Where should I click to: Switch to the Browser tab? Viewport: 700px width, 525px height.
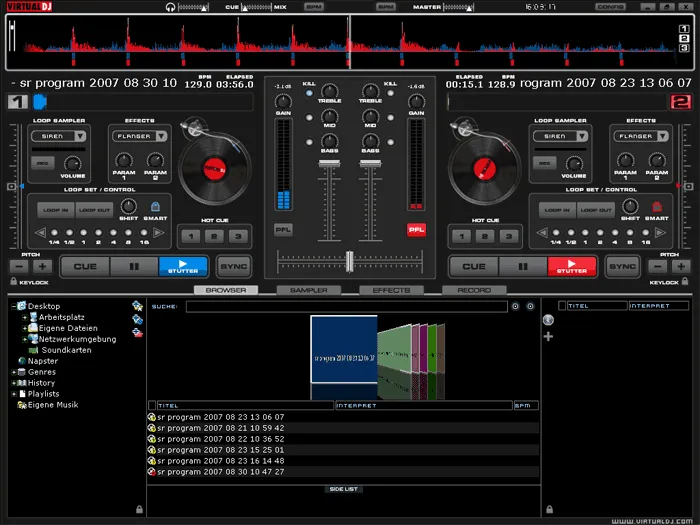coord(226,290)
